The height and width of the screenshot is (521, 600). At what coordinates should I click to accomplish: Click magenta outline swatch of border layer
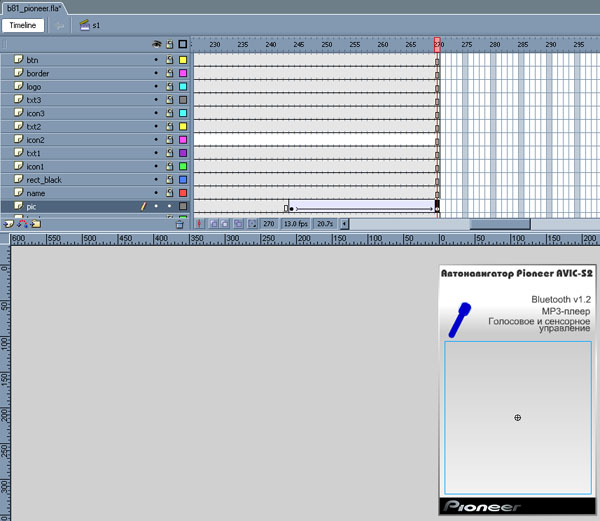(183, 73)
